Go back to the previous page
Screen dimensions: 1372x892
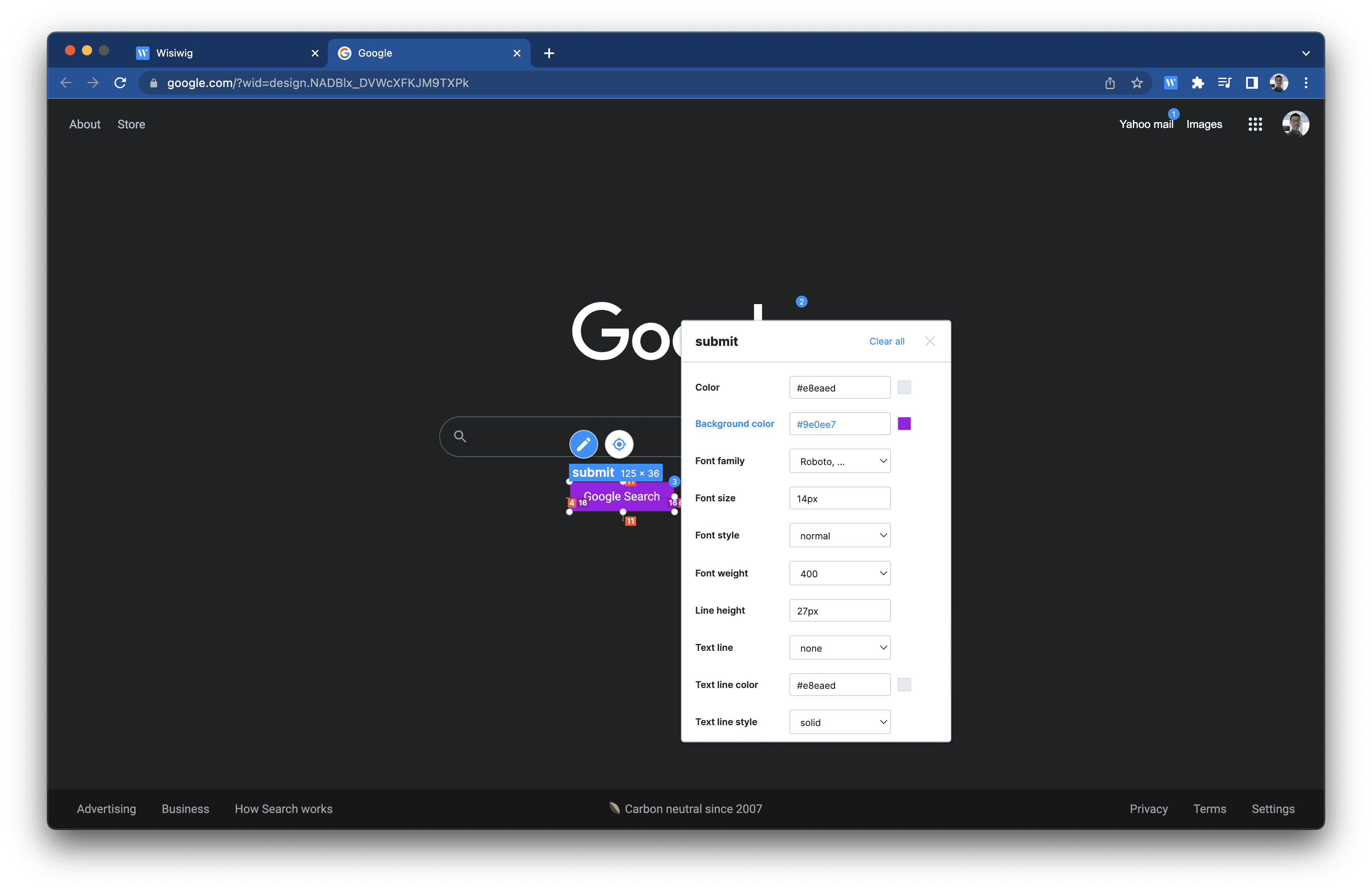coord(66,83)
